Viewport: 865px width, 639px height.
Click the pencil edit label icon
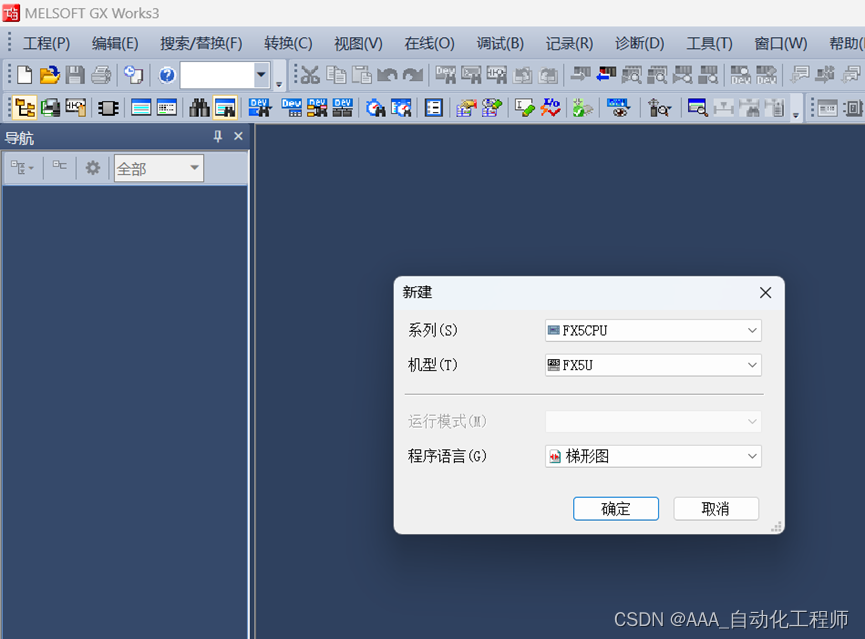[x=524, y=108]
